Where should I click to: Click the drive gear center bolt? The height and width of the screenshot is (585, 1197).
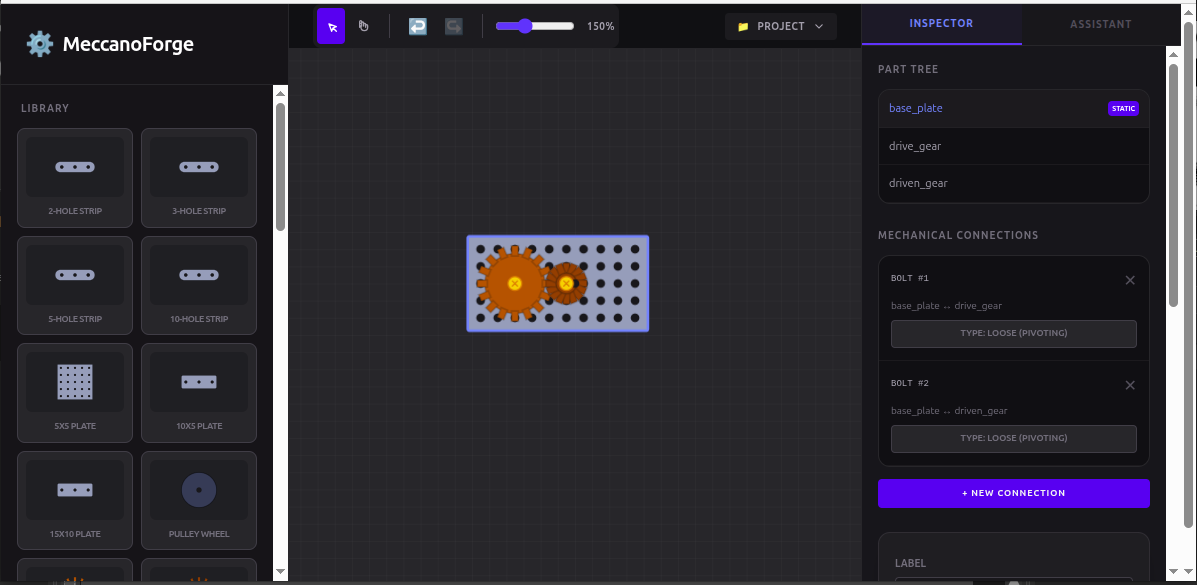tap(515, 283)
